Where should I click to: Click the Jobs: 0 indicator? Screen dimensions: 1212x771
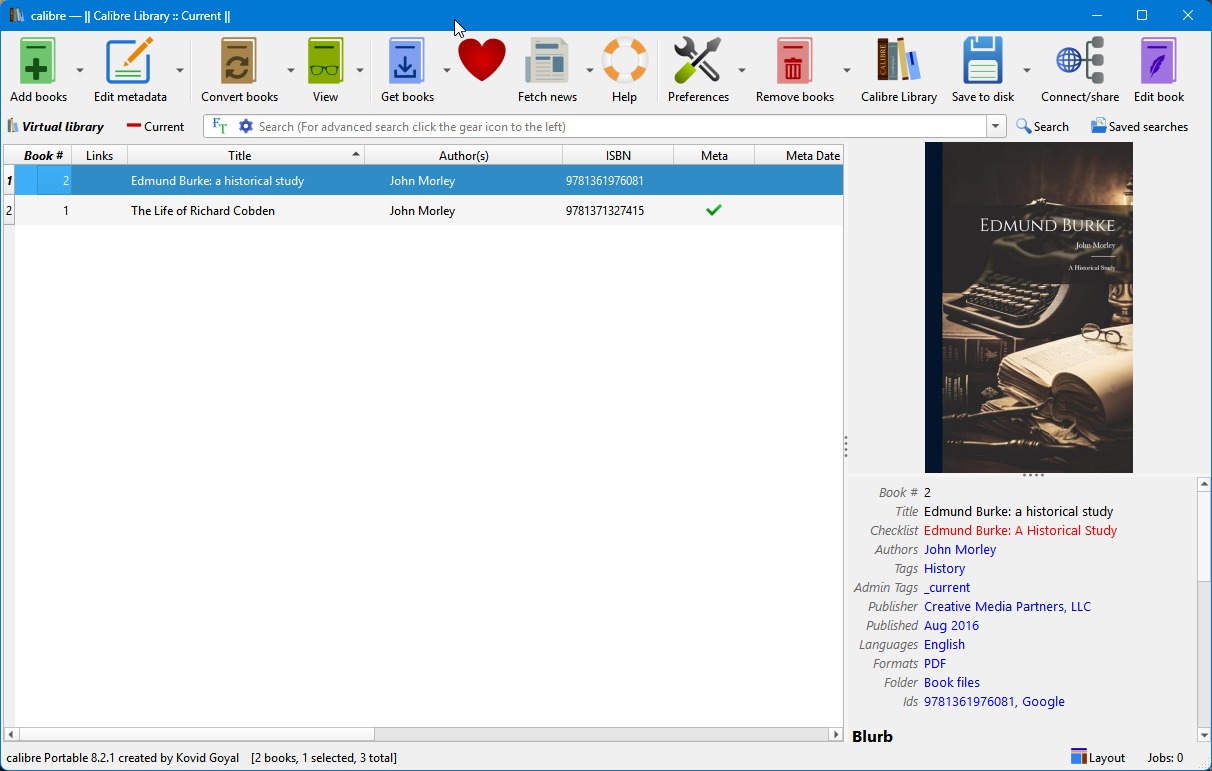[1165, 758]
